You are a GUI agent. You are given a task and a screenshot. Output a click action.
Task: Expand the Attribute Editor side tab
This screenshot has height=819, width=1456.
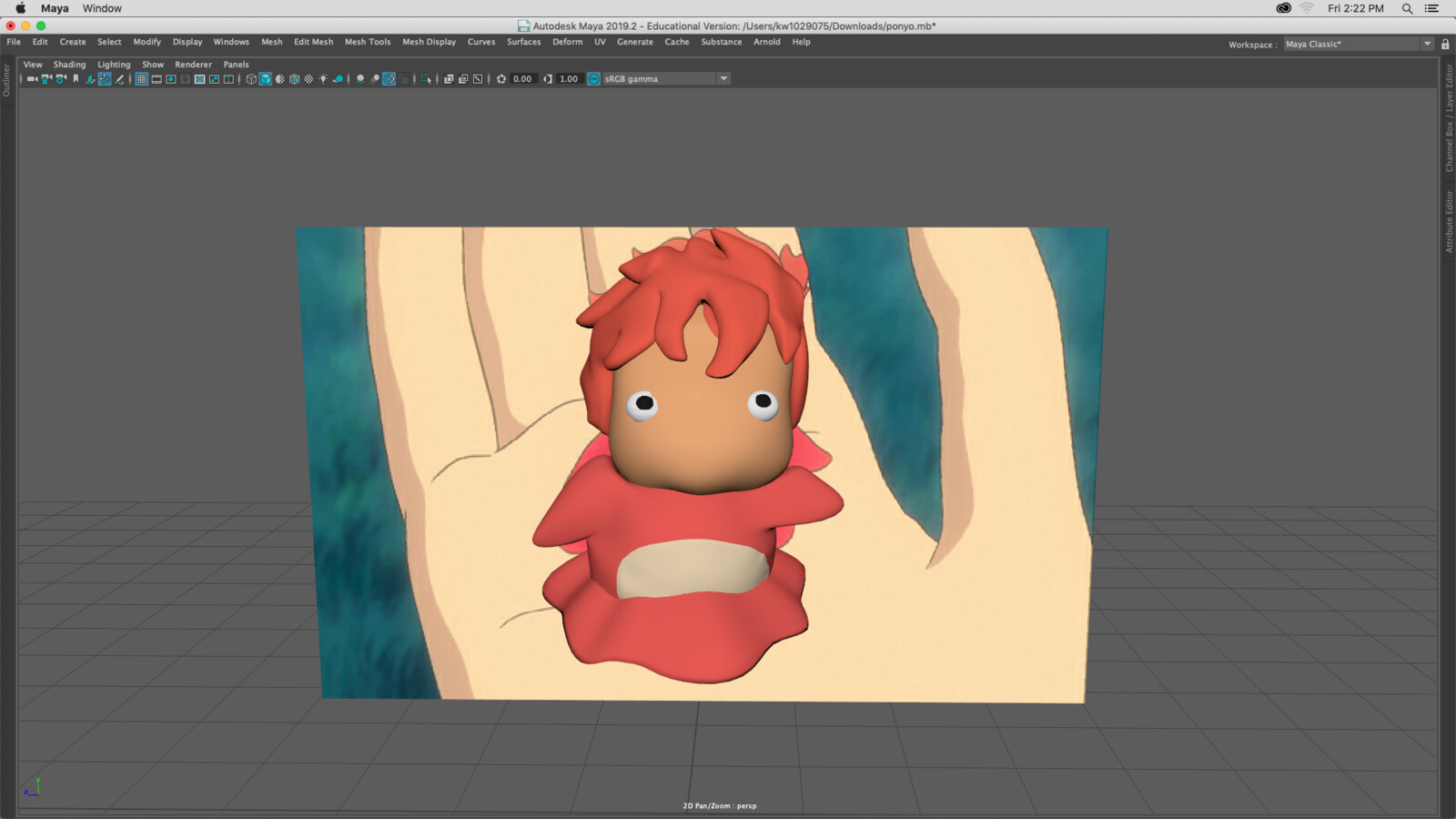[1449, 221]
